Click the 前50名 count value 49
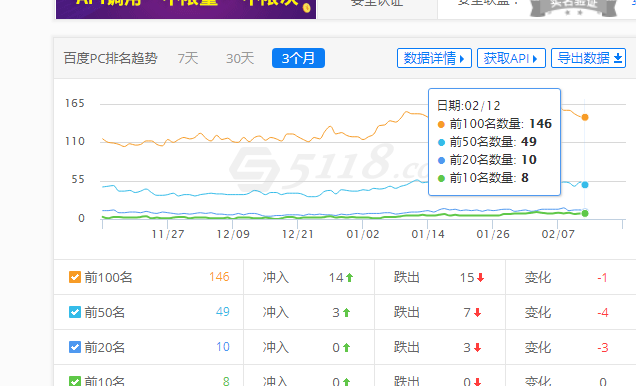Screen dimensions: 636x386 (223, 312)
